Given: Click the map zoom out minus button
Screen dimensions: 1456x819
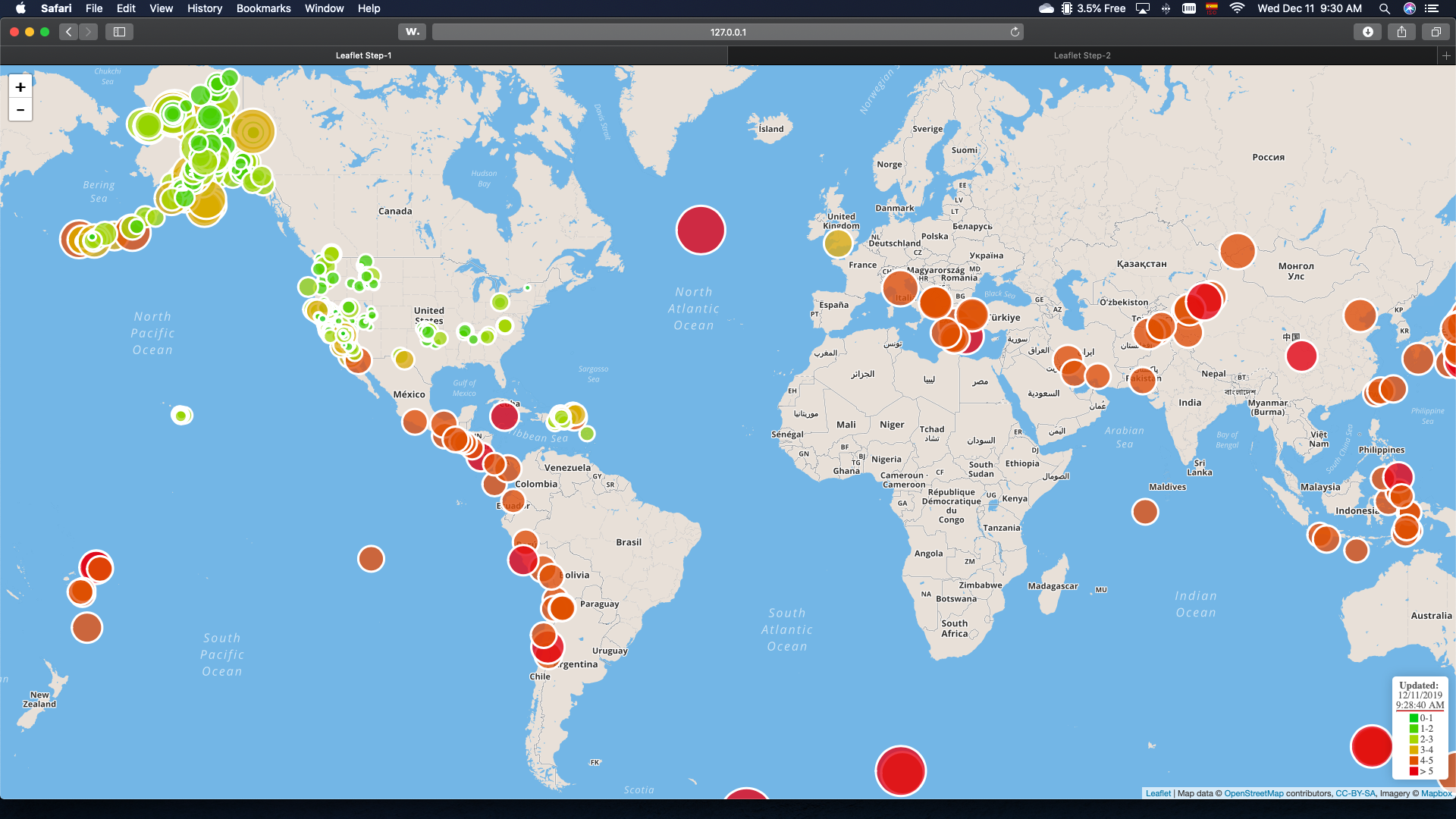Looking at the screenshot, I should [x=20, y=110].
